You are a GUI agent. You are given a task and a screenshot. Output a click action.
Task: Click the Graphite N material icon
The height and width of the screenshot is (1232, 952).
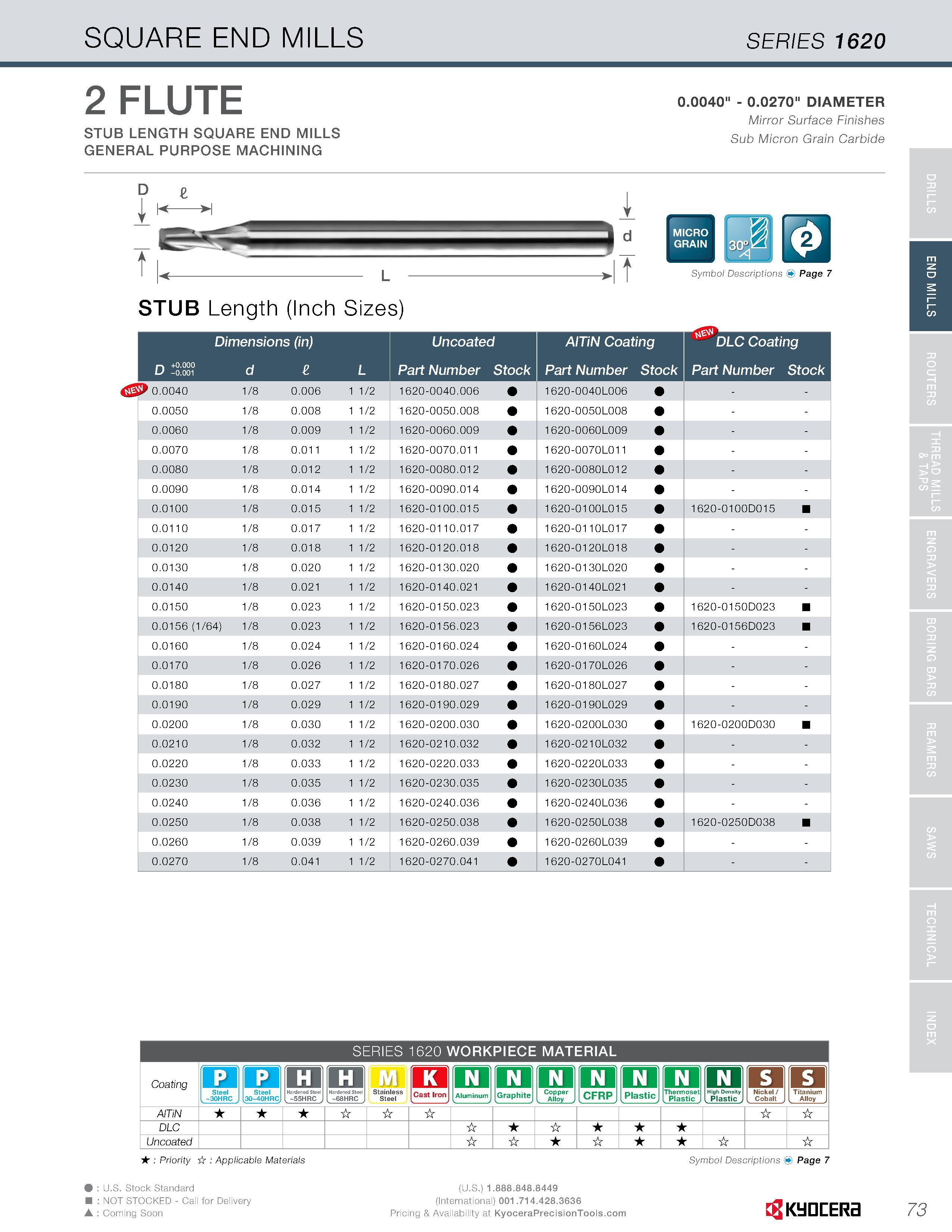tap(514, 1084)
